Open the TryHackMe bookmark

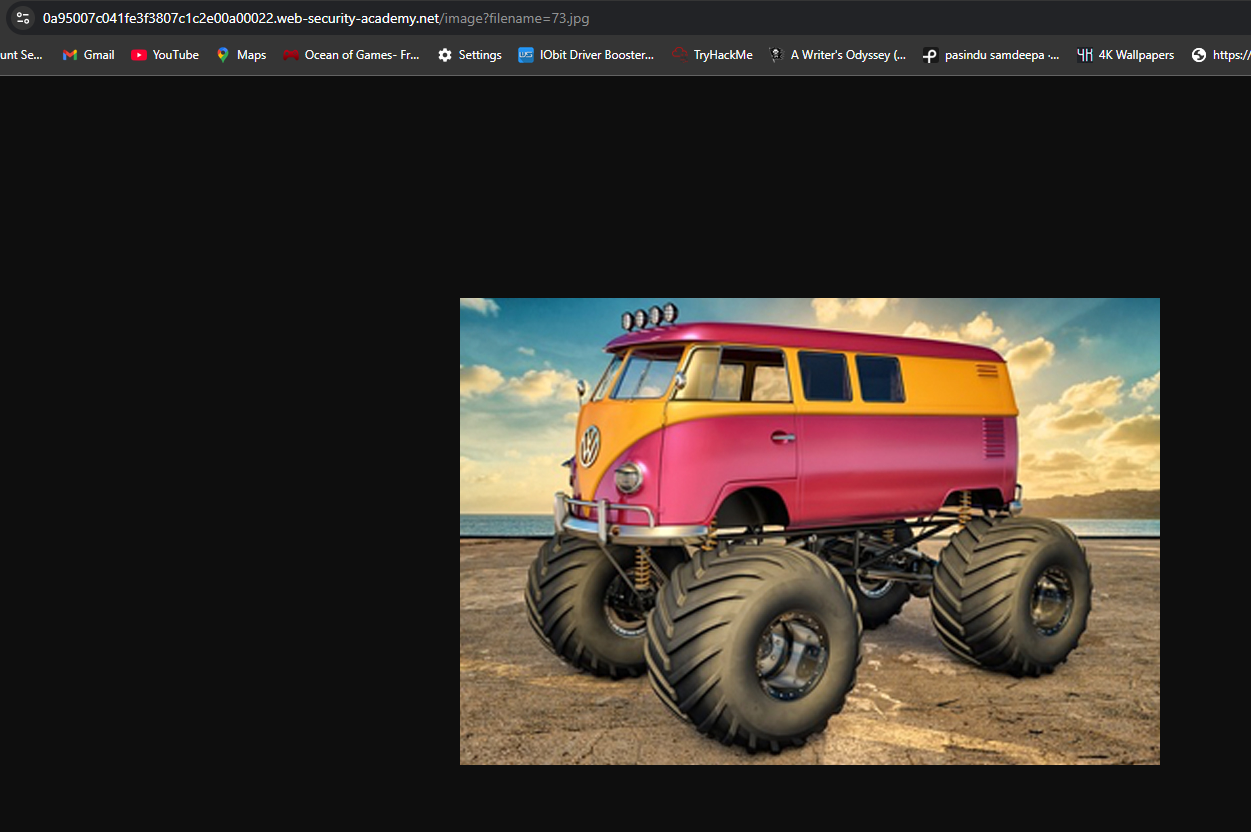712,55
